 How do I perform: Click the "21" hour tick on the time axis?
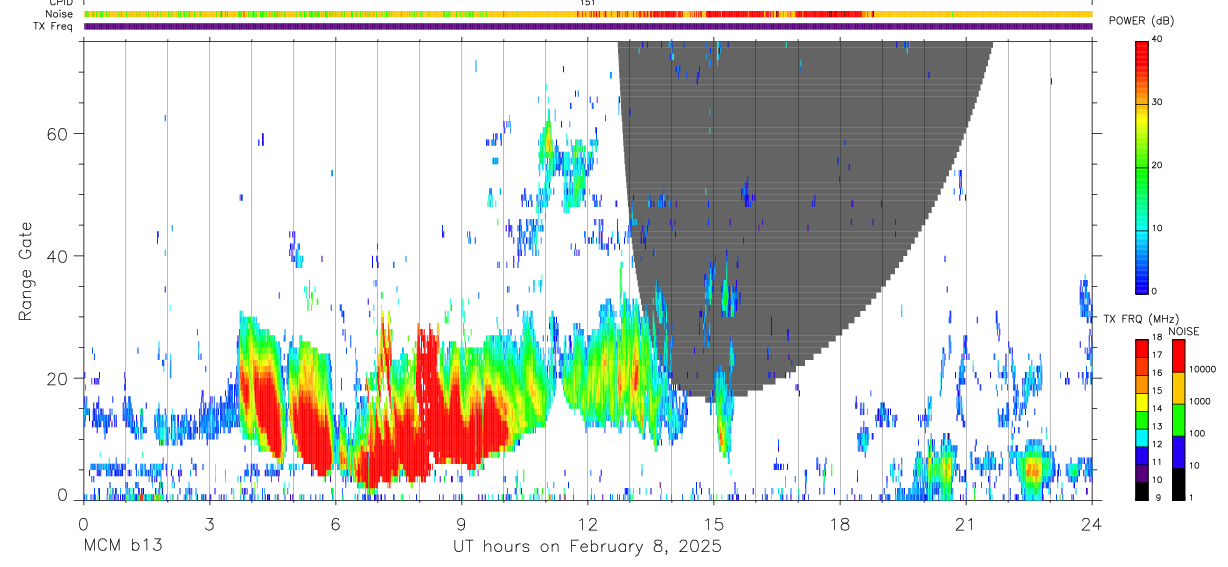click(x=966, y=523)
